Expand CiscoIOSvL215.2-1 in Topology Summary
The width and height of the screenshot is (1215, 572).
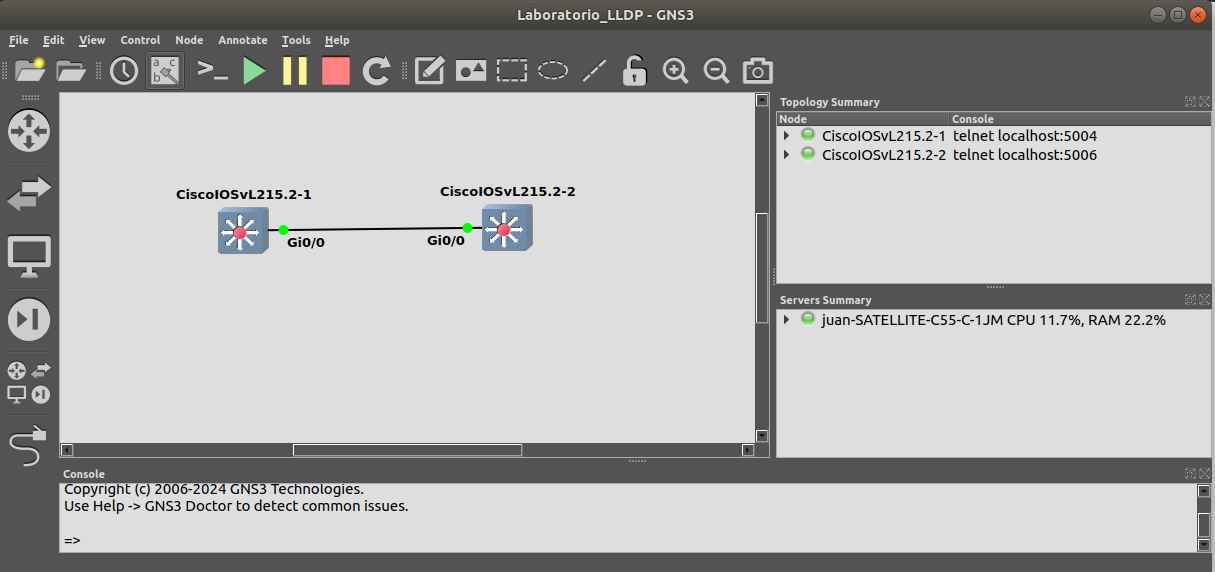[787, 135]
